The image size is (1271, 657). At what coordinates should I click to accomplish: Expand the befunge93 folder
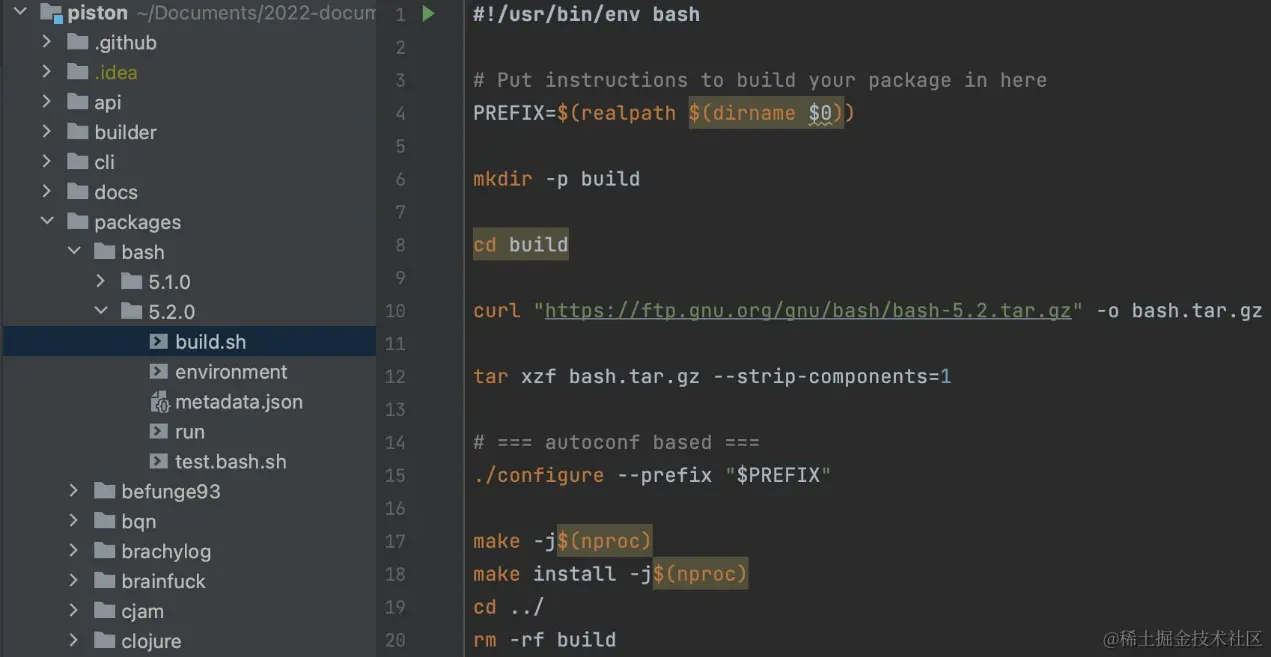tap(73, 491)
